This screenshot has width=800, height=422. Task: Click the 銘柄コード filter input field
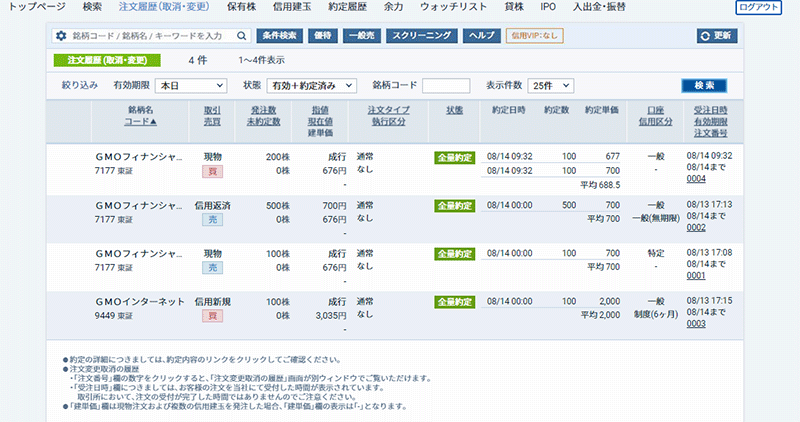[445, 86]
